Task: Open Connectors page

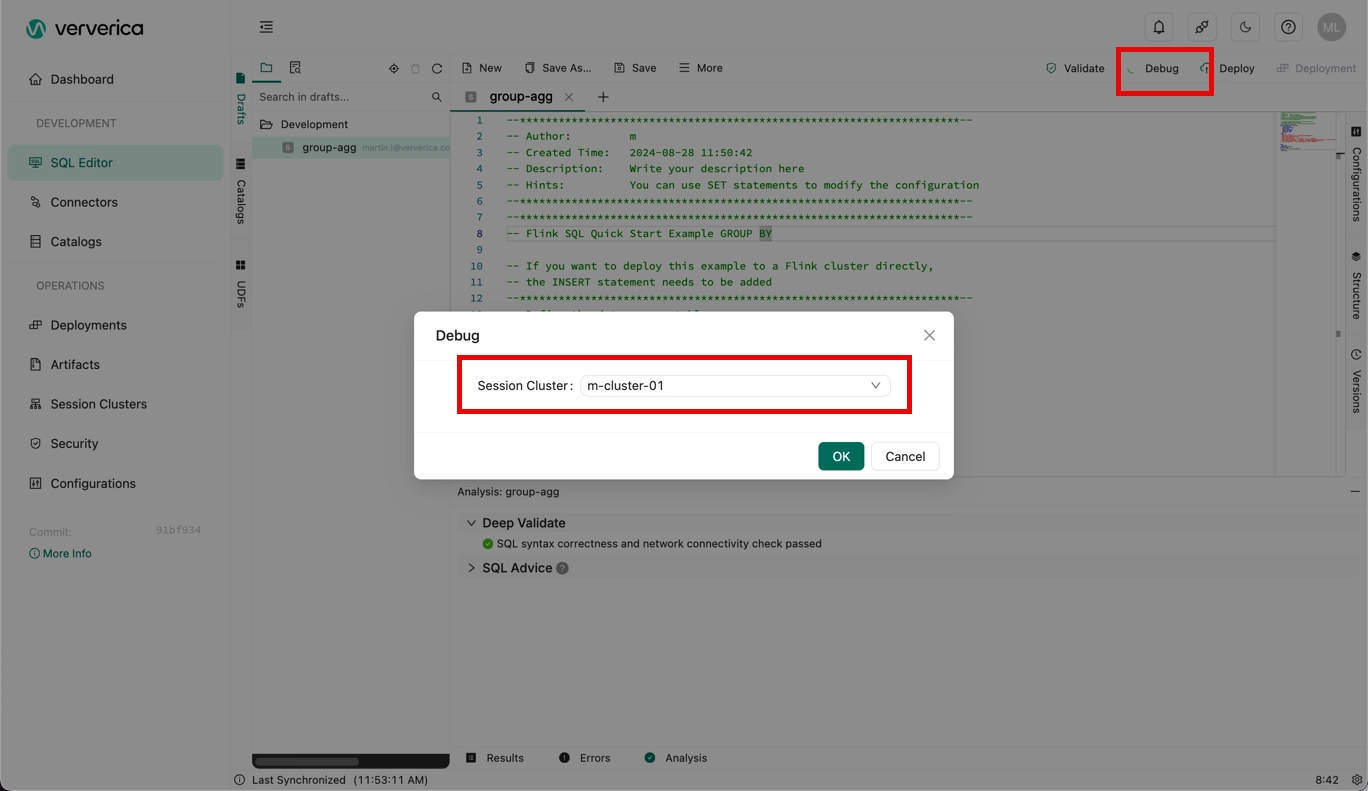Action: pos(115,202)
